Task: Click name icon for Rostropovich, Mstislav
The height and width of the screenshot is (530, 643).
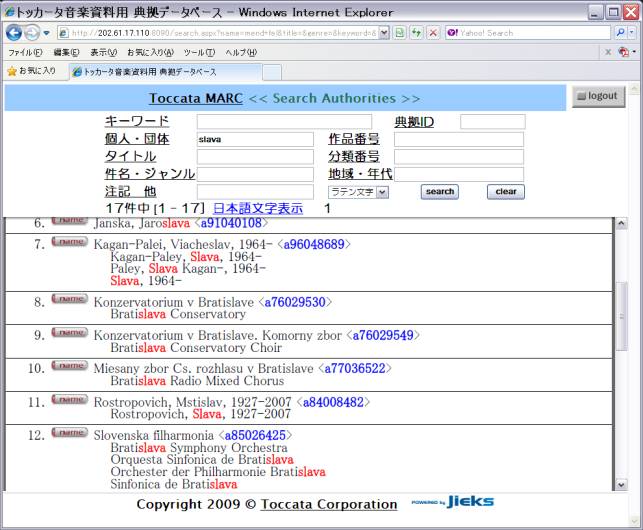Action: pos(70,399)
